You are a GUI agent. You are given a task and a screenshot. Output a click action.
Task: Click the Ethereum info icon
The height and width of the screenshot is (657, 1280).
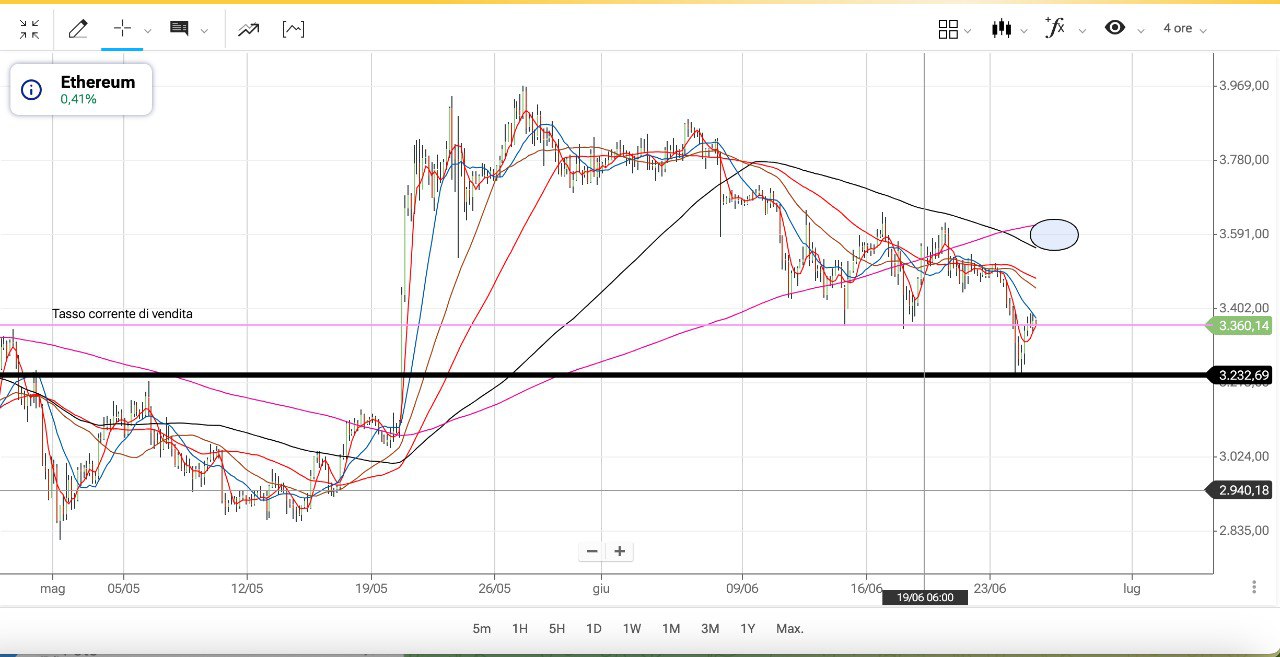point(32,90)
